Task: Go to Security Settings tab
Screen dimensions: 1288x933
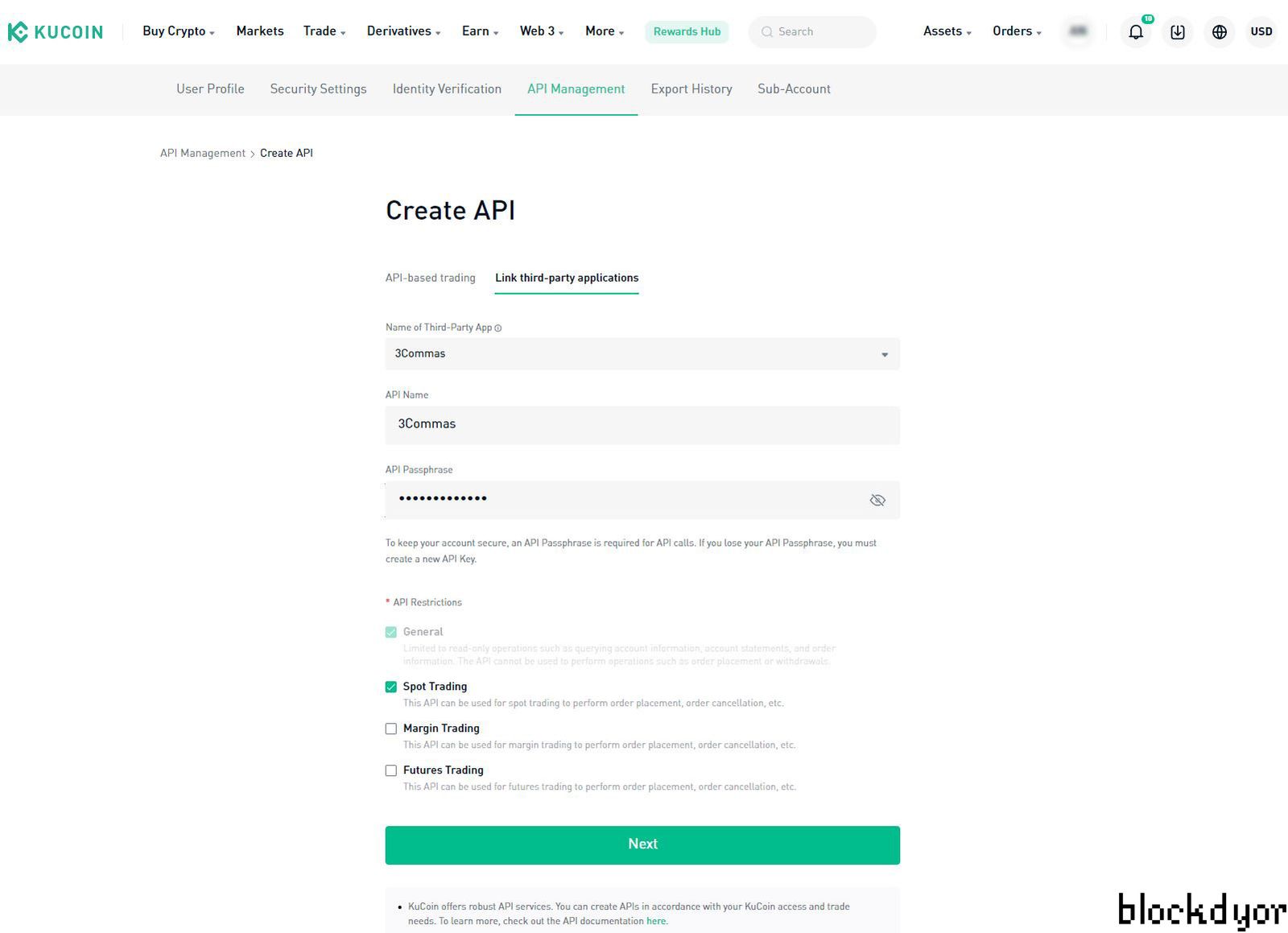Action: pos(318,89)
